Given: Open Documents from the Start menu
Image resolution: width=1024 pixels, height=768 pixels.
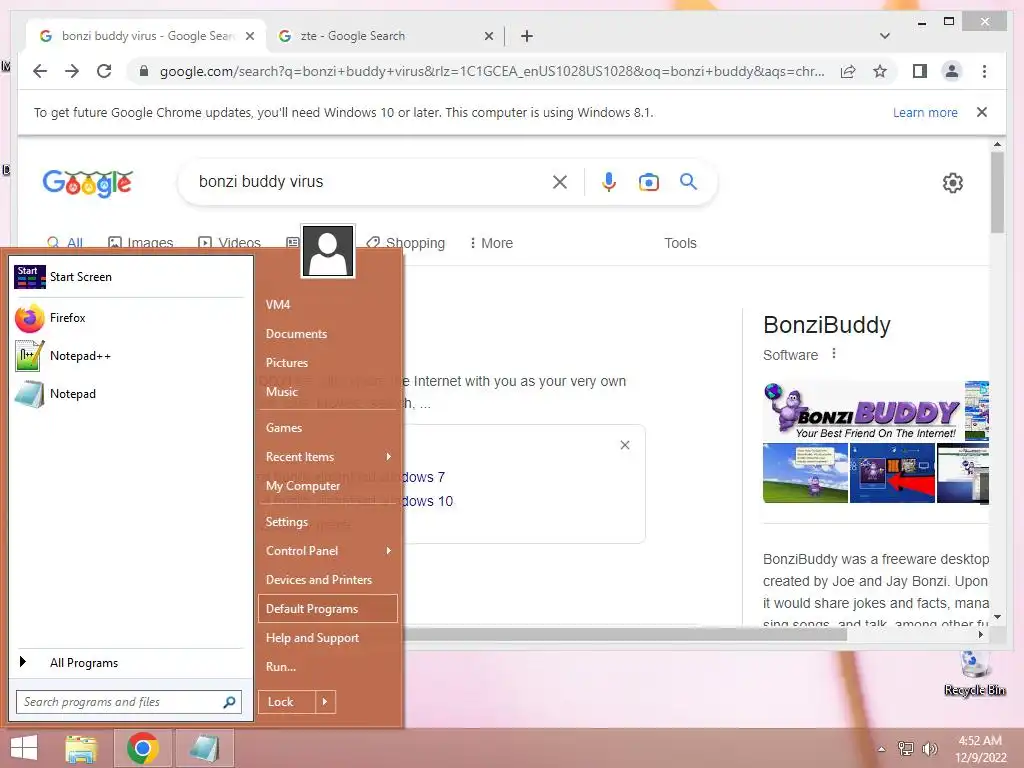Looking at the screenshot, I should click(x=328, y=334).
